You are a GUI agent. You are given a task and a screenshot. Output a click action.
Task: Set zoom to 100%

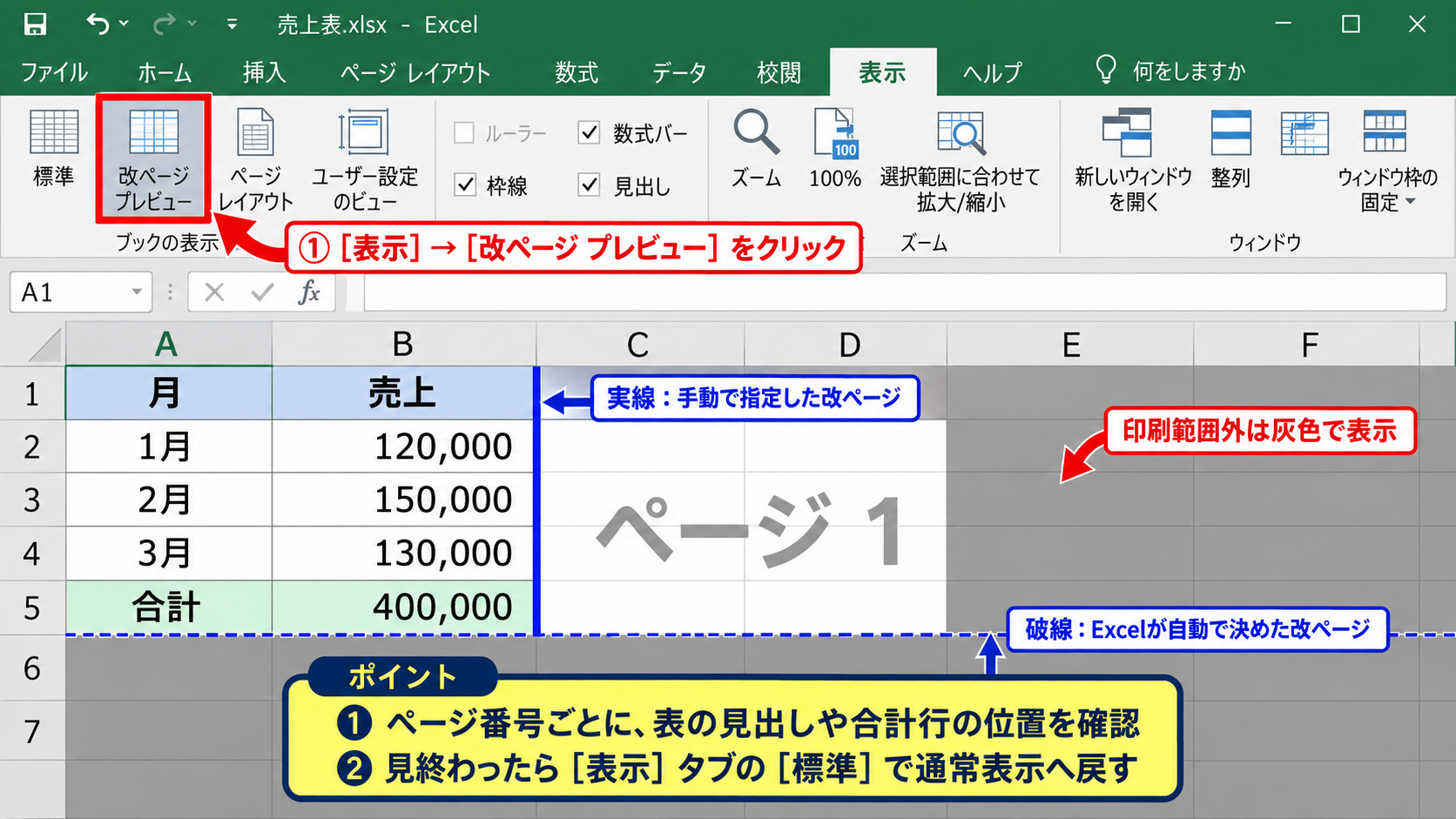pos(835,149)
